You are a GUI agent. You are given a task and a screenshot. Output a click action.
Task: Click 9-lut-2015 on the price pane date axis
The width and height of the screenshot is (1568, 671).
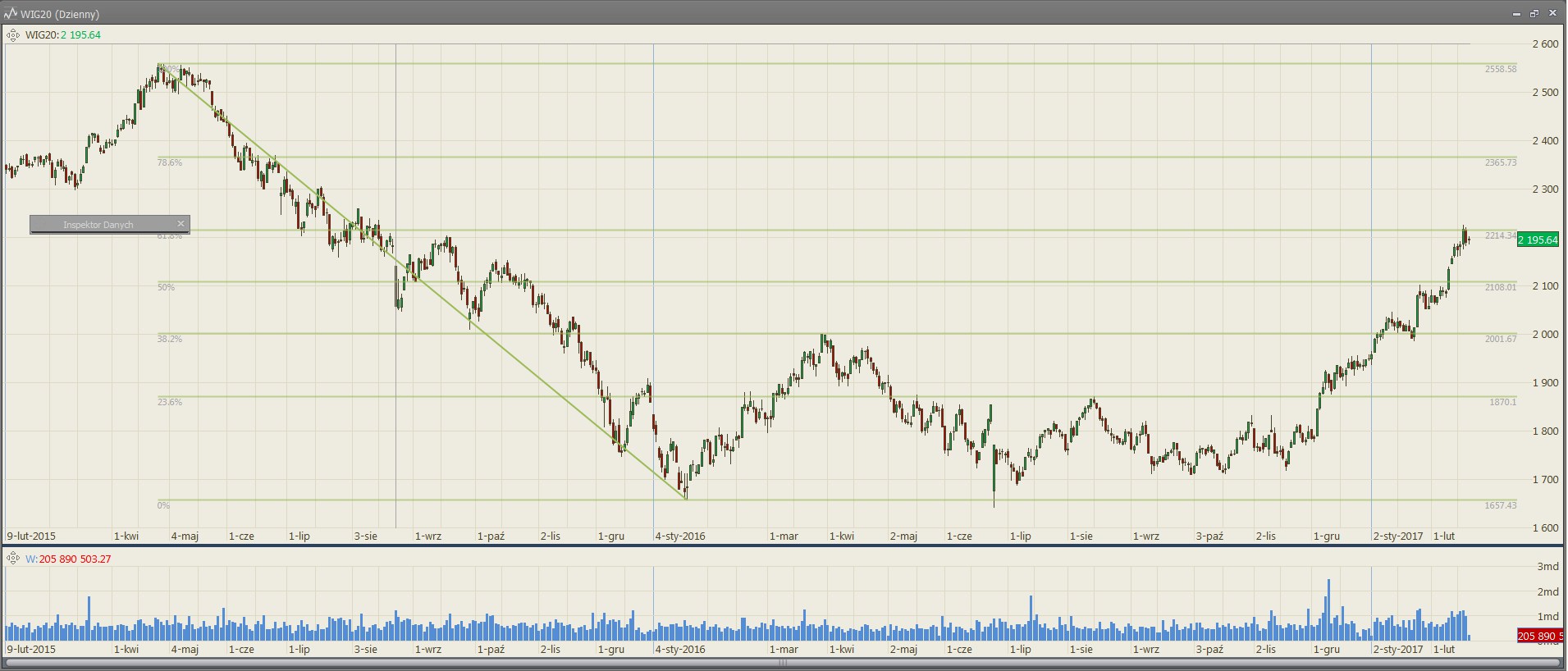point(31,536)
